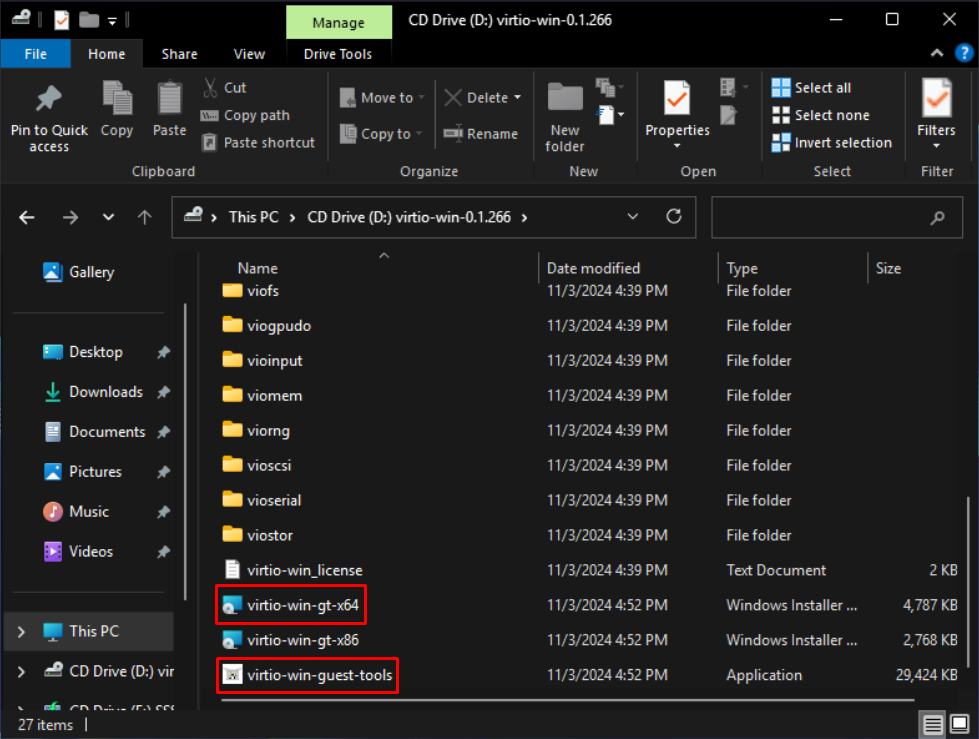Click the Refresh icon beside address bar

tap(674, 216)
